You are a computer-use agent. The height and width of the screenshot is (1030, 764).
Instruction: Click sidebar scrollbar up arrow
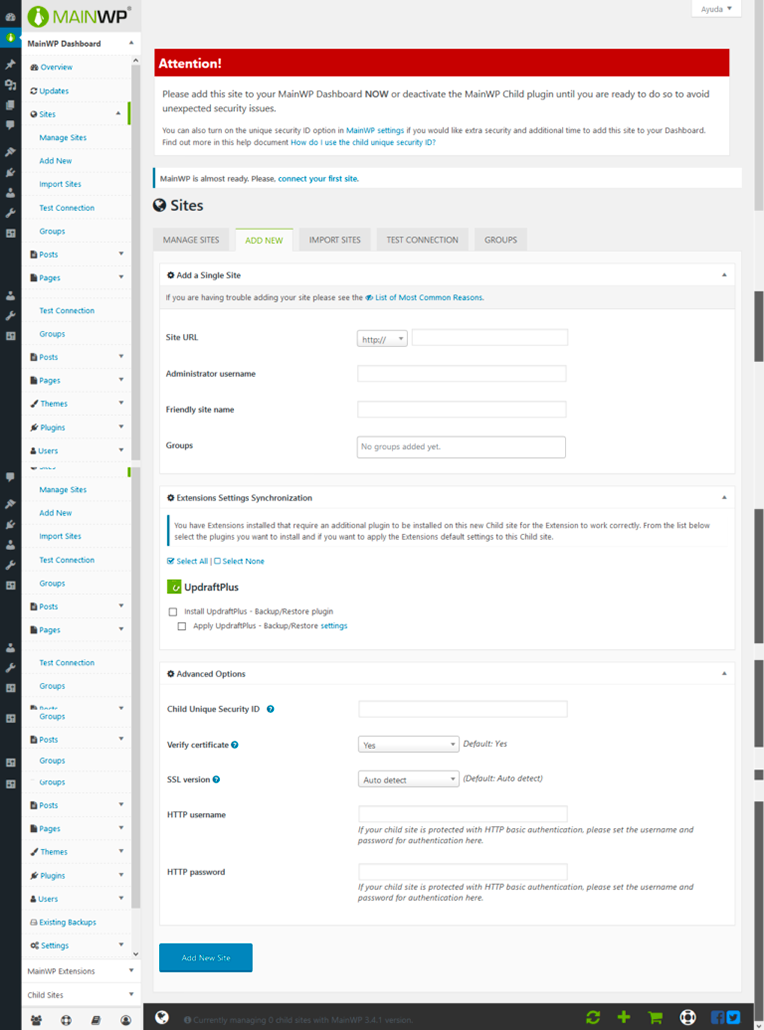click(135, 60)
